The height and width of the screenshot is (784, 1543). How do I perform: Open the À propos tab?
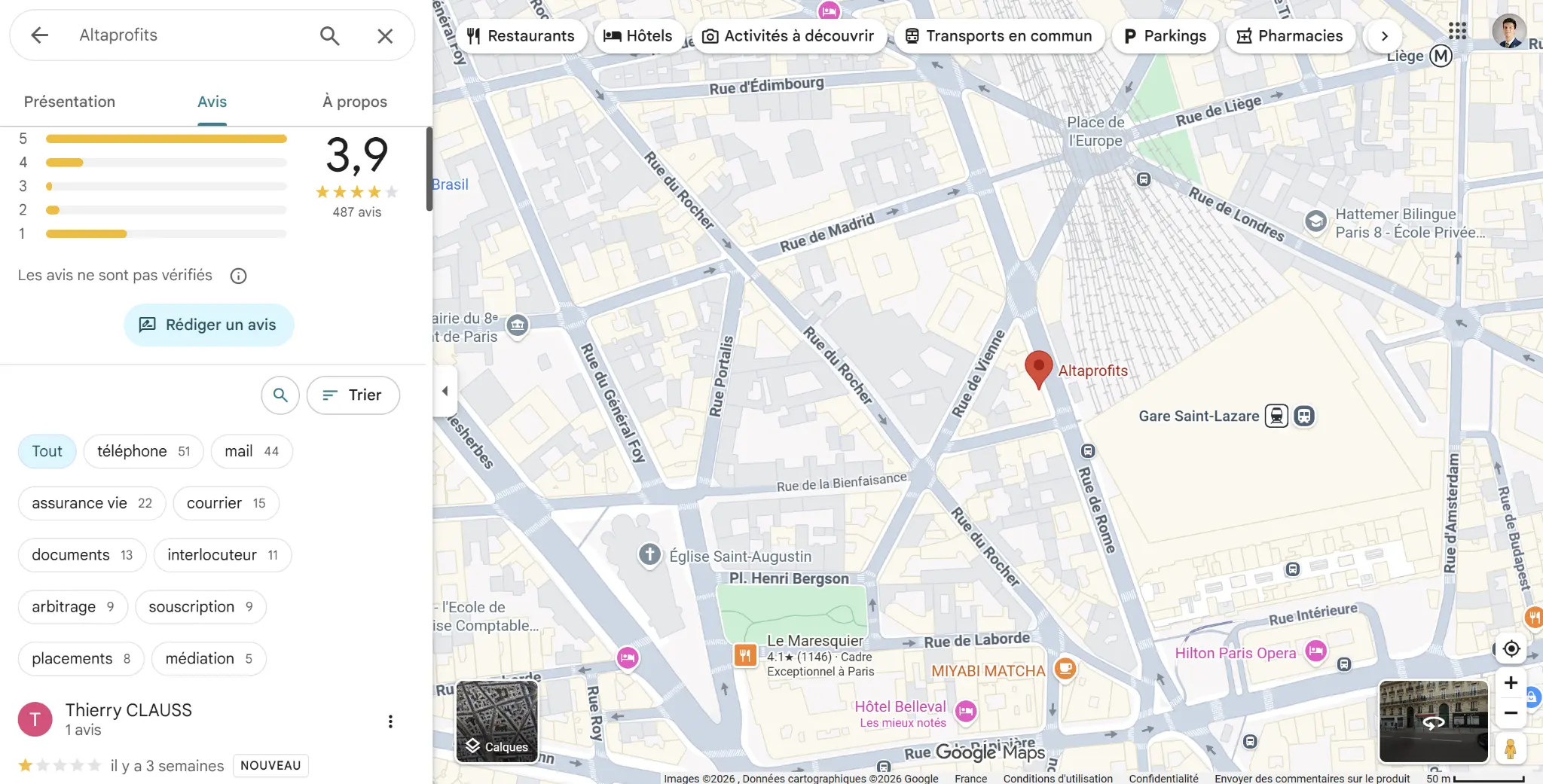[x=355, y=102]
